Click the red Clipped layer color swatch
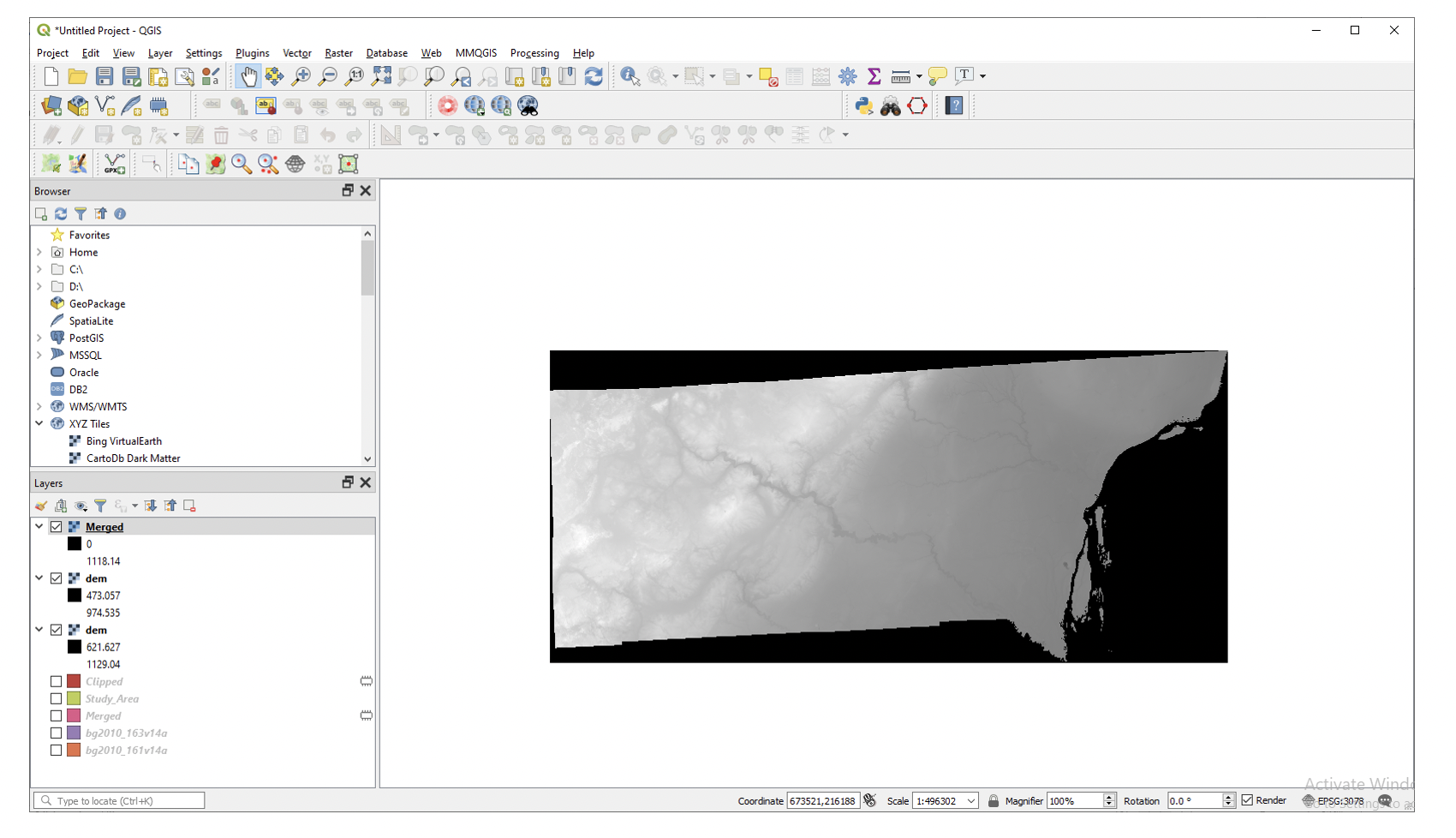This screenshot has width=1456, height=838. [75, 681]
